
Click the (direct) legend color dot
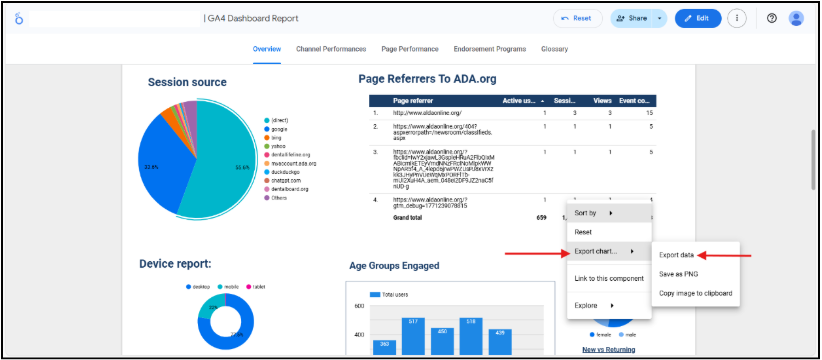[267, 120]
